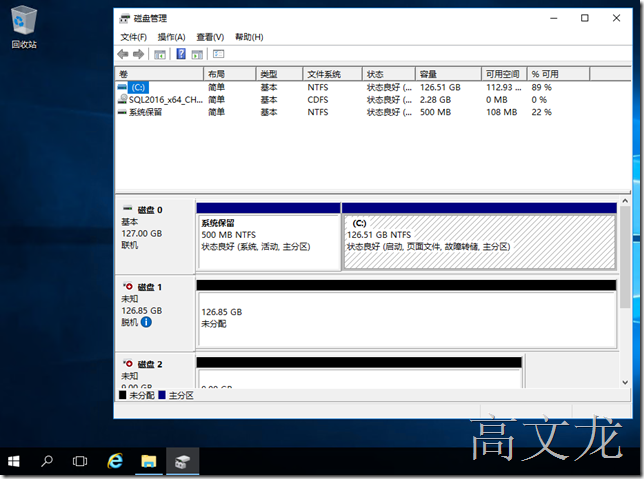Click the blue 主分区 legend swatch
Viewport: 644px width, 479px height.
click(x=162, y=395)
